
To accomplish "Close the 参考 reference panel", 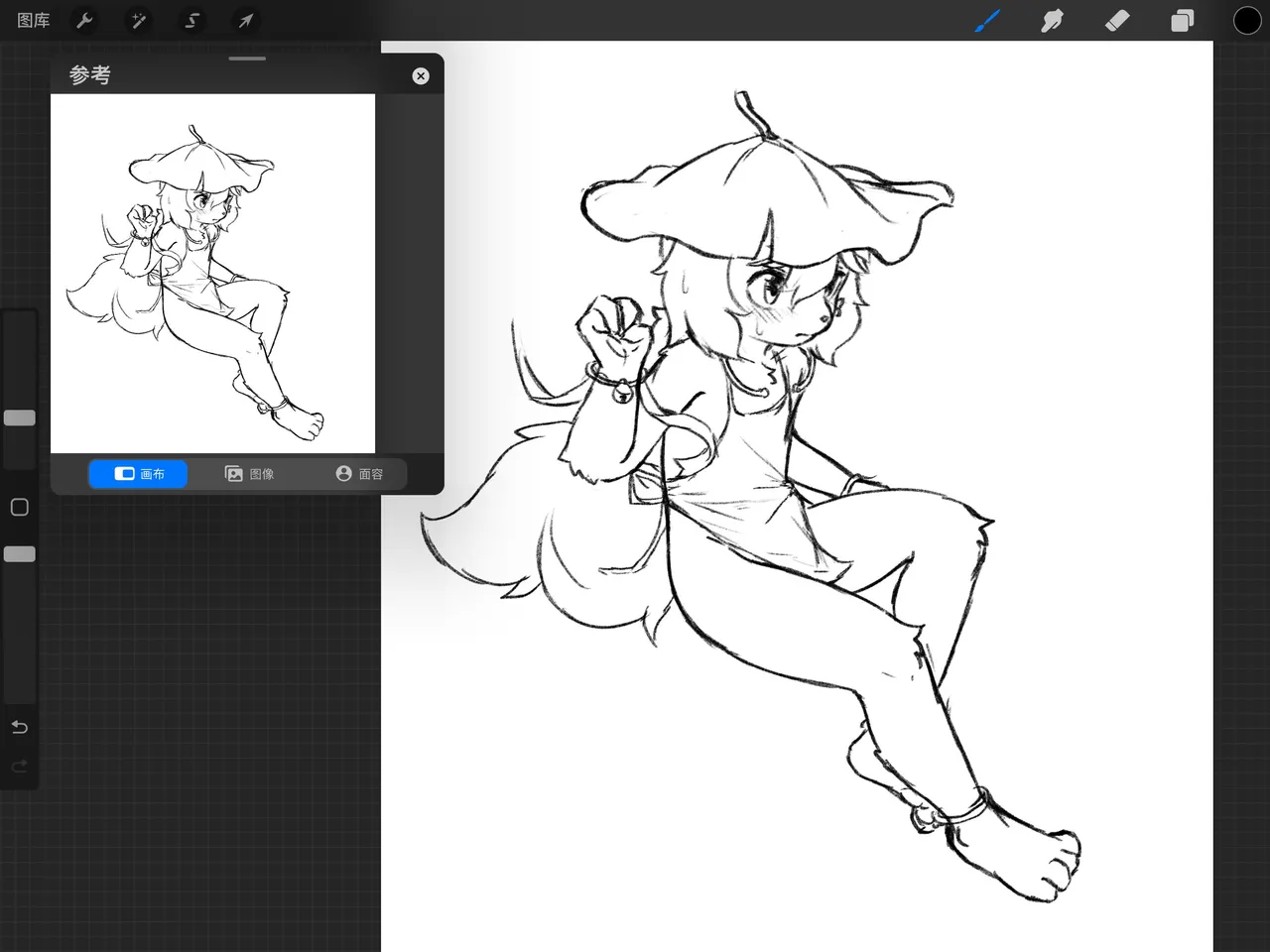I will coord(421,76).
